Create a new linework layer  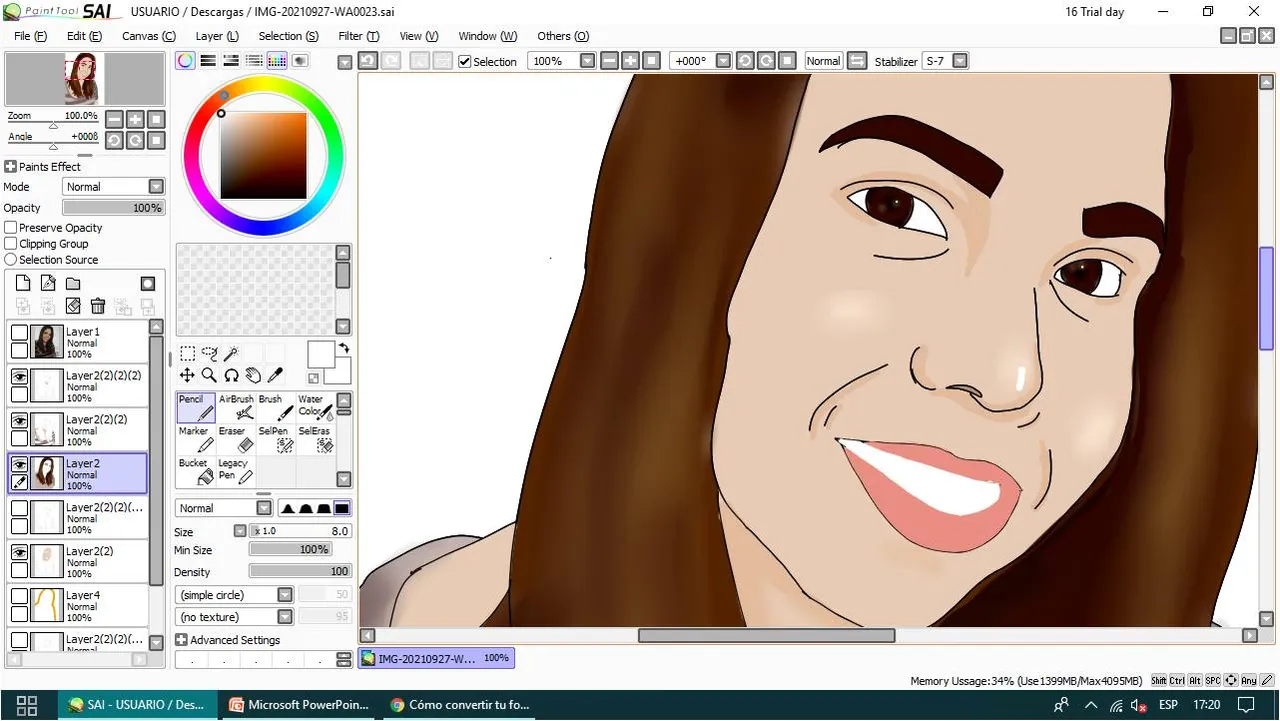(48, 284)
